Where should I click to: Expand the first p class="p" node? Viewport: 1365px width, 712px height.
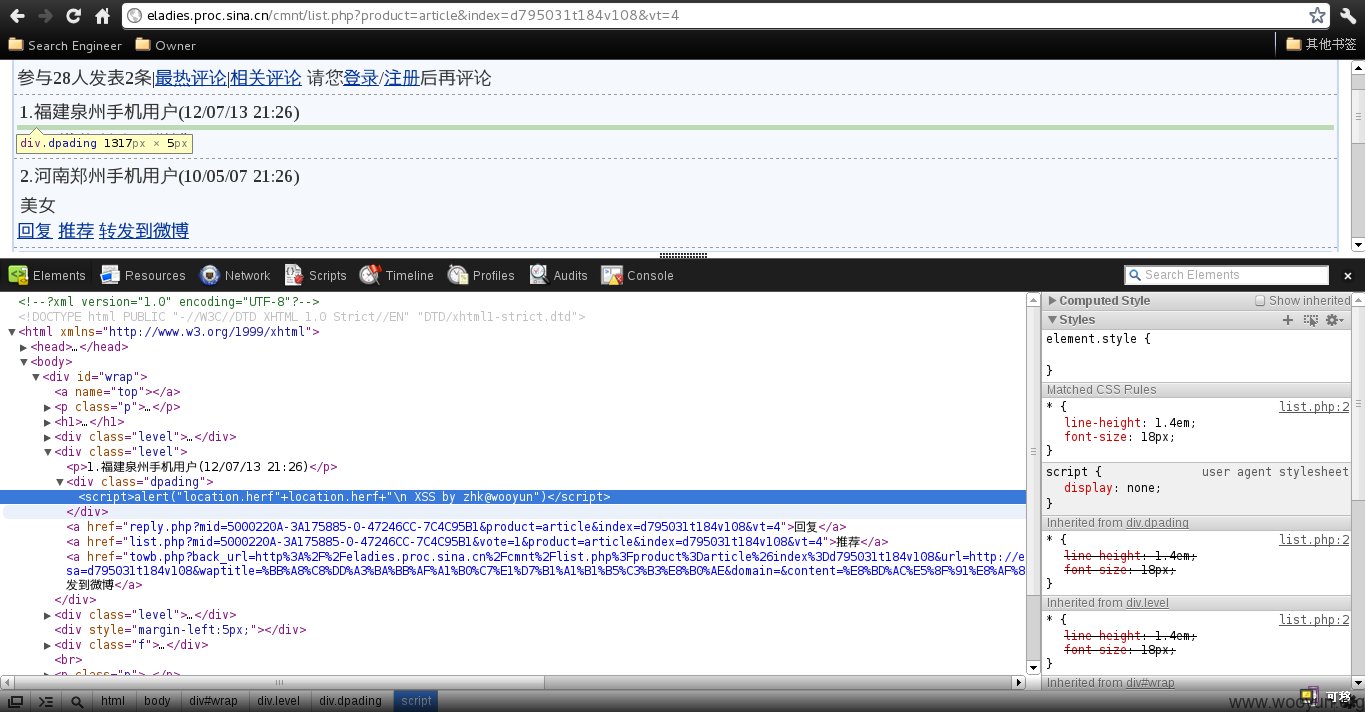coord(48,407)
